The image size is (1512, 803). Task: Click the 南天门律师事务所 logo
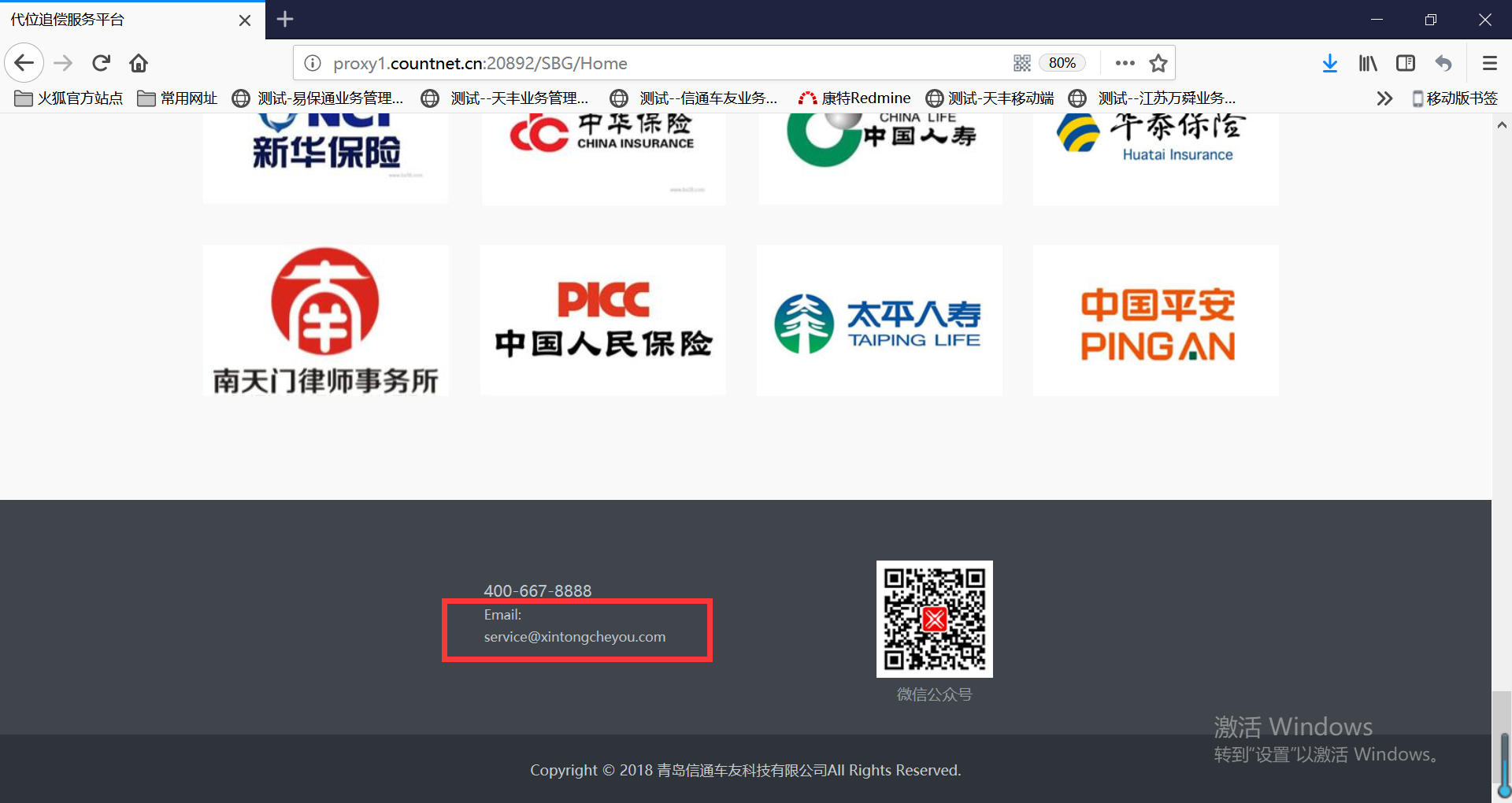click(325, 320)
